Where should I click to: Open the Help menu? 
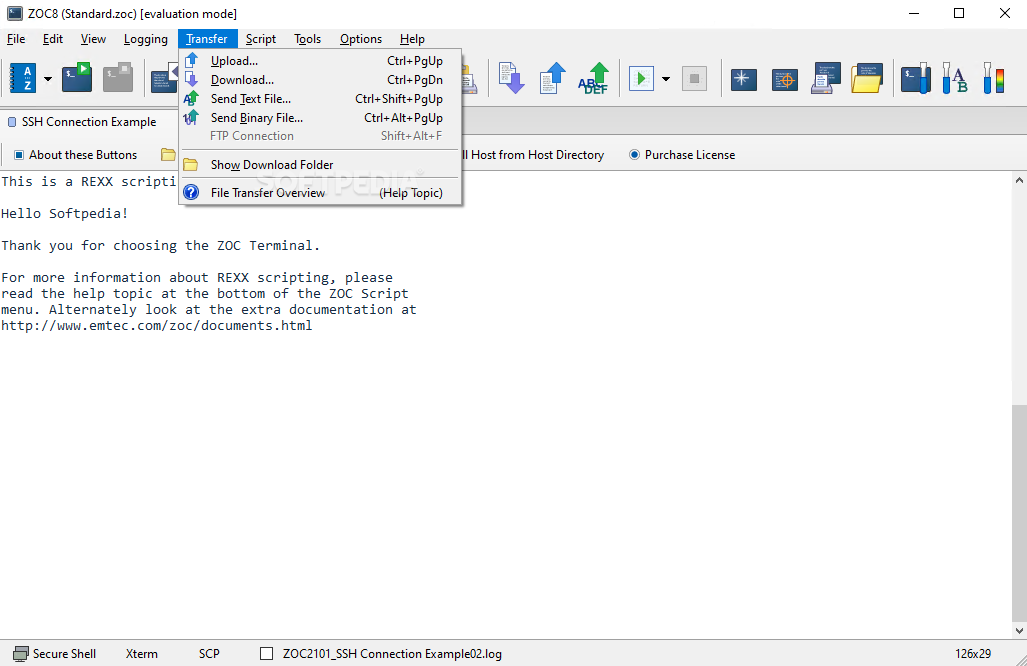[x=412, y=39]
